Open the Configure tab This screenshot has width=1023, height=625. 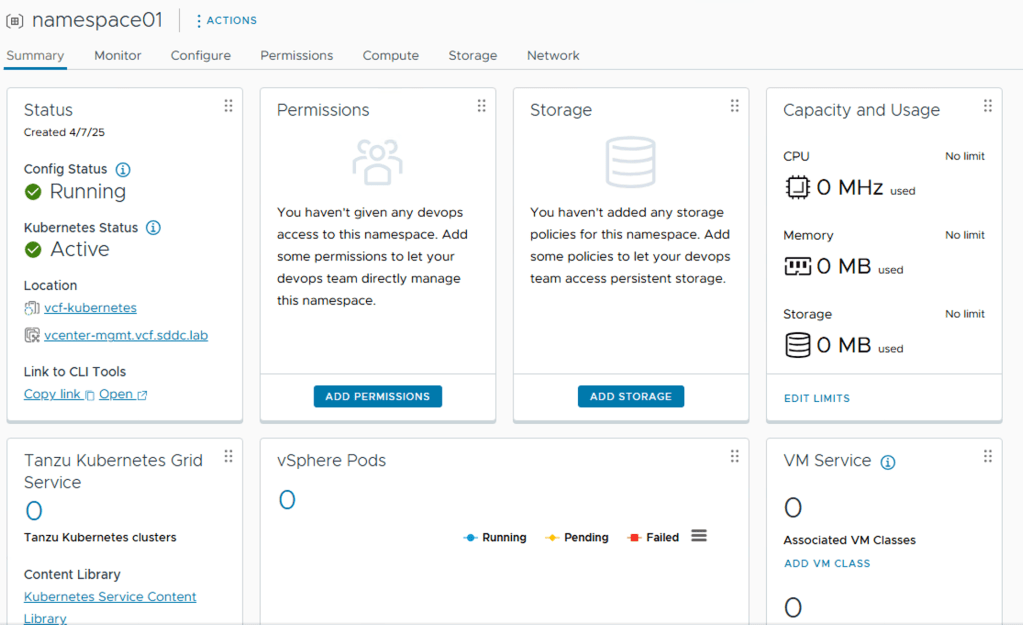200,56
